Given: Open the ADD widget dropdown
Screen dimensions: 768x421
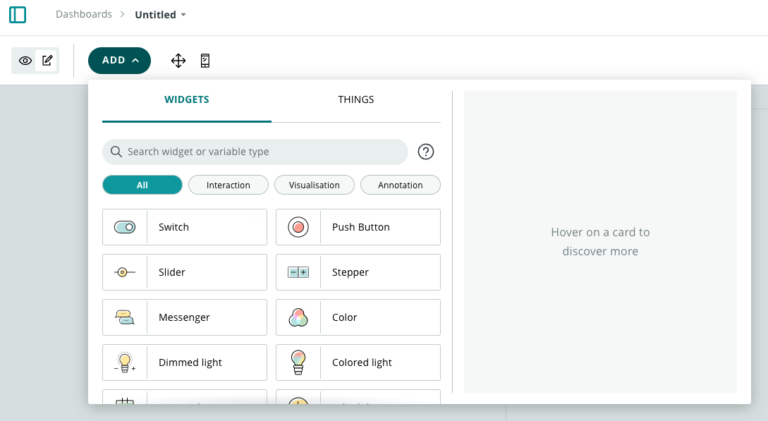Looking at the screenshot, I should point(119,60).
